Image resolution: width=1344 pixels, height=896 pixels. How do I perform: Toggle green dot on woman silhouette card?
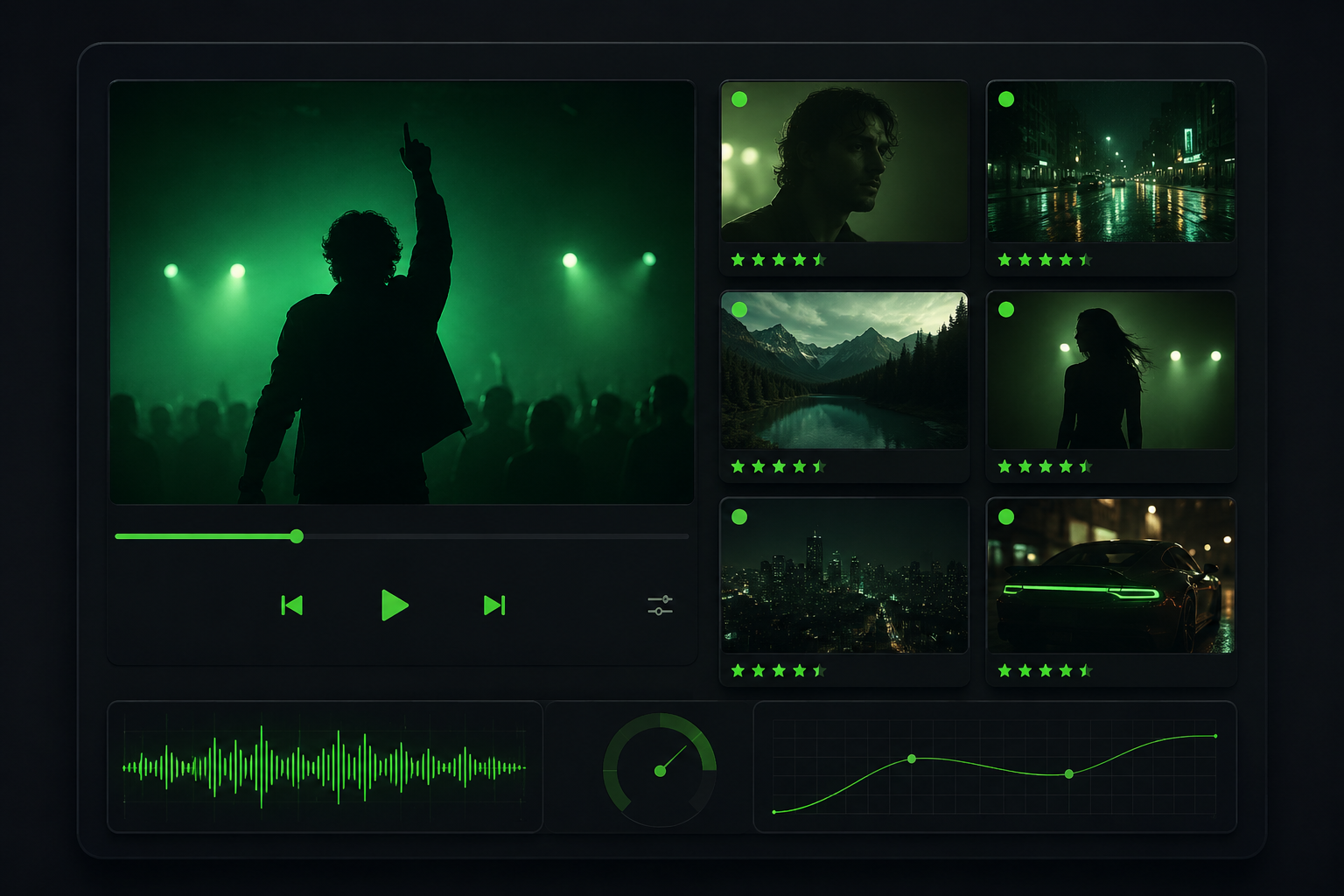coord(1006,310)
